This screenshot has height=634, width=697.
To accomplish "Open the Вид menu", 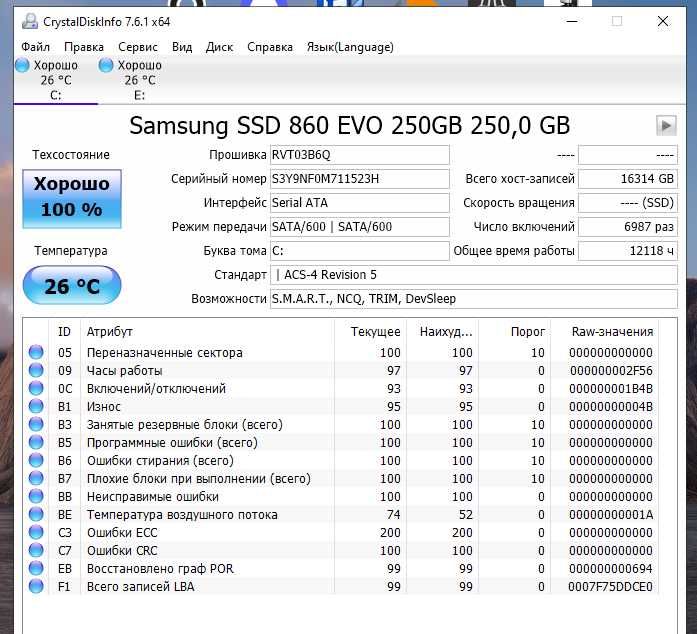I will pos(182,47).
